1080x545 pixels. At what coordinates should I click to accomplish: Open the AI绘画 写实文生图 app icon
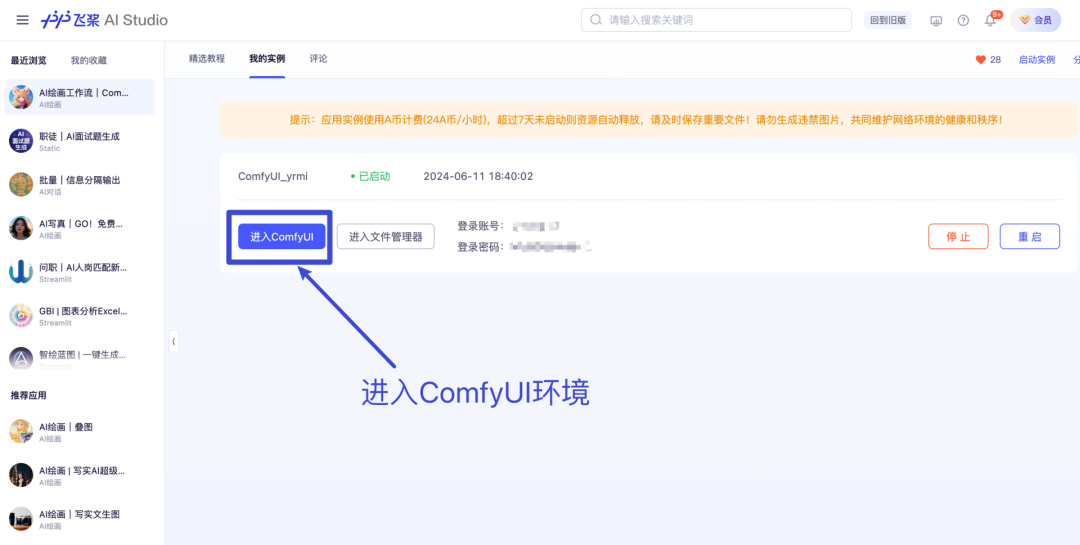point(21,519)
